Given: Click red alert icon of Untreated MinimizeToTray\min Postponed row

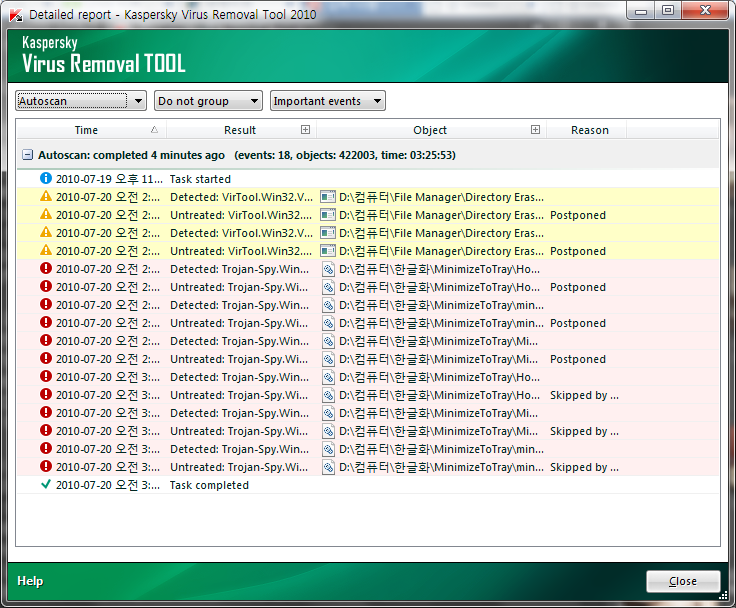Looking at the screenshot, I should 46,323.
